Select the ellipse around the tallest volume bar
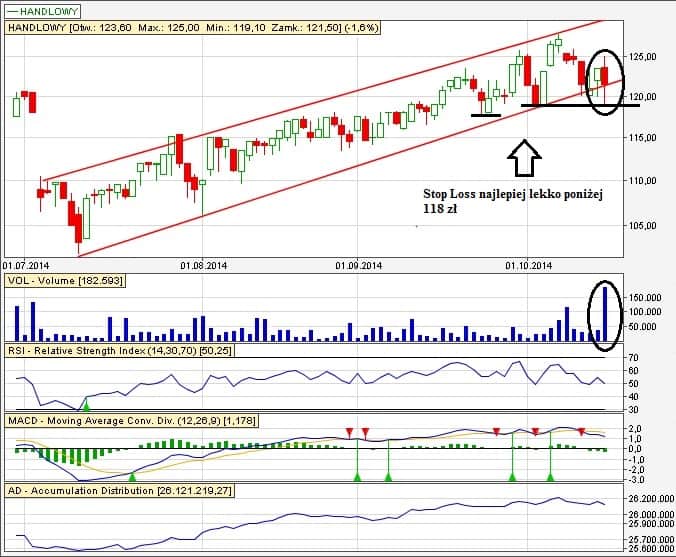The width and height of the screenshot is (676, 557). point(604,315)
